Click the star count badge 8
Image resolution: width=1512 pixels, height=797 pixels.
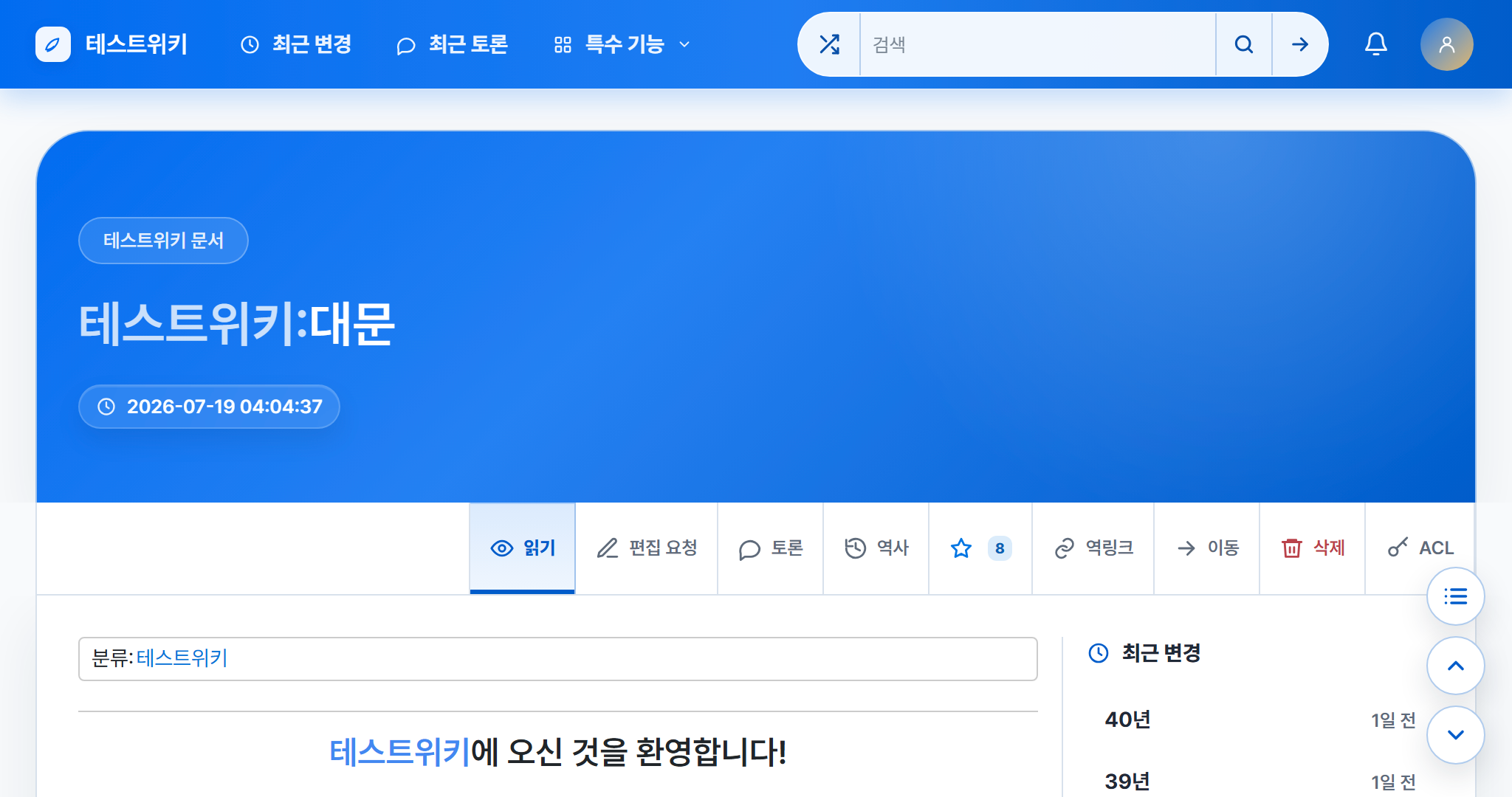(1000, 548)
